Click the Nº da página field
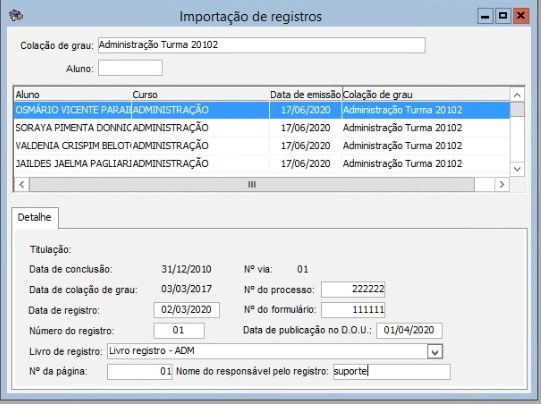541x404 pixels. point(139,372)
